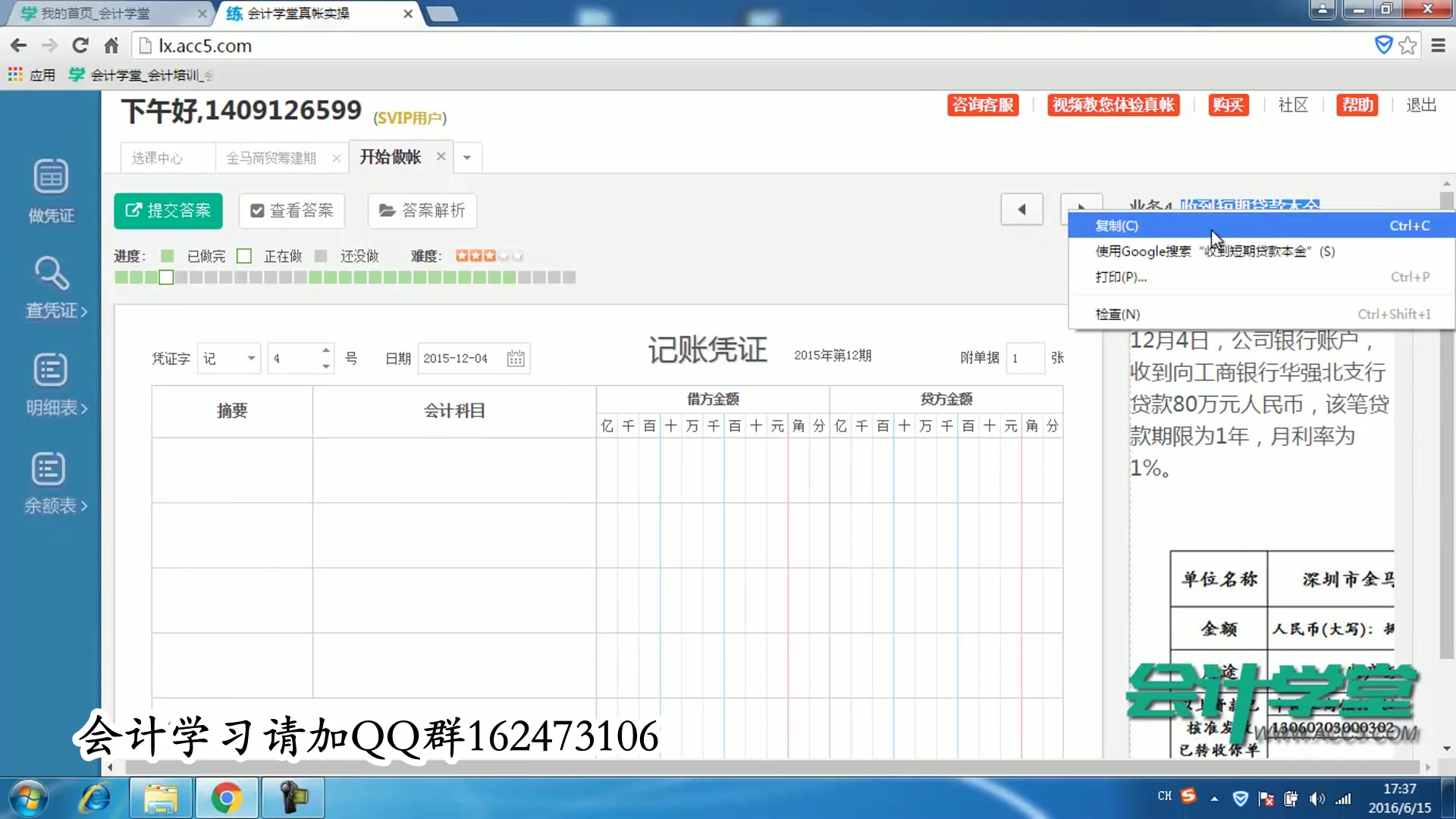1456x819 pixels.
Task: Click the 退出 link at top right
Action: click(1420, 105)
